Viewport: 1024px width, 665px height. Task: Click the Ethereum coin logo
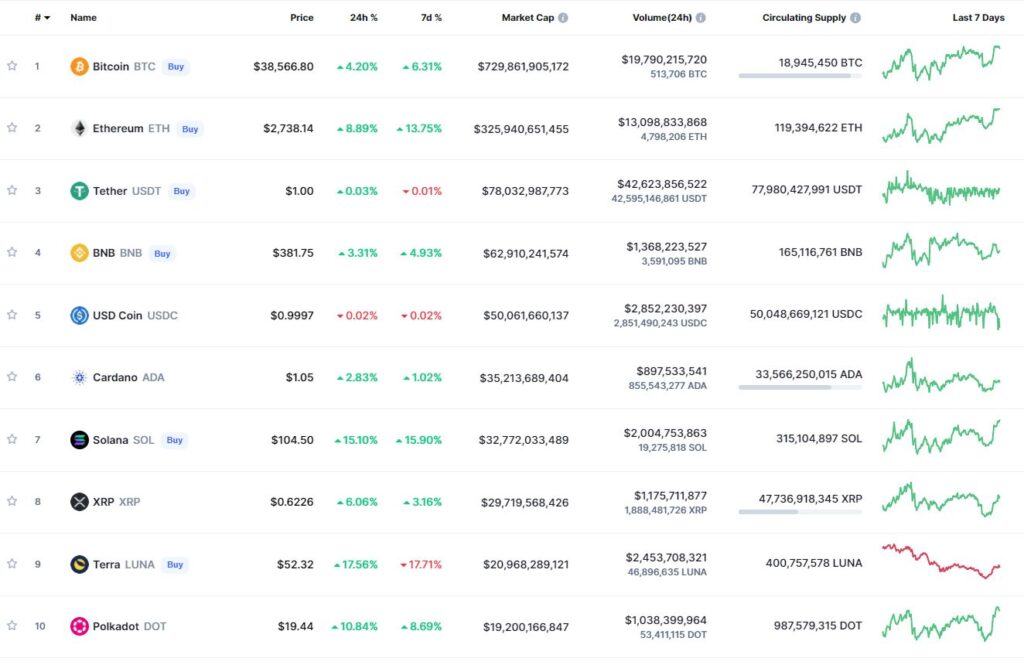pyautogui.click(x=79, y=128)
